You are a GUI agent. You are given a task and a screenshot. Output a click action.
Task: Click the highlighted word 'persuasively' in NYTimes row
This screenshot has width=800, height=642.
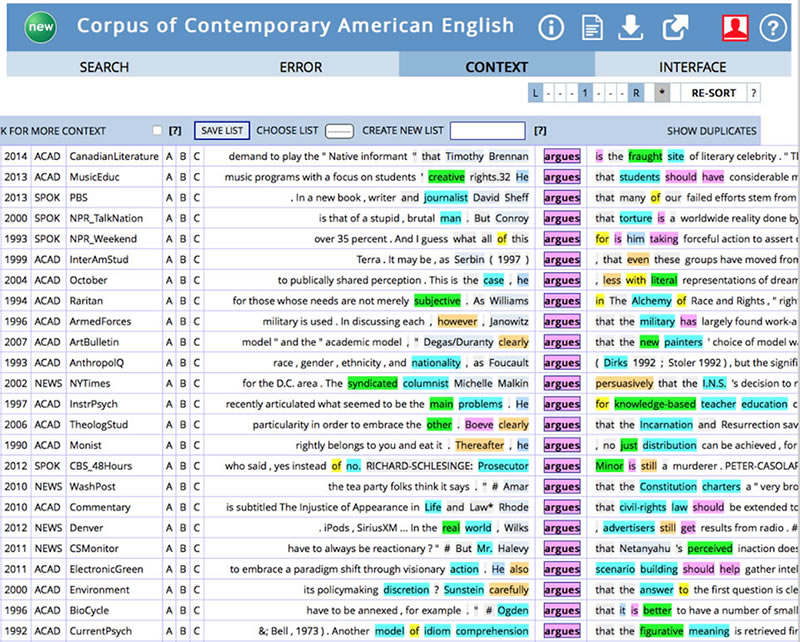(624, 383)
